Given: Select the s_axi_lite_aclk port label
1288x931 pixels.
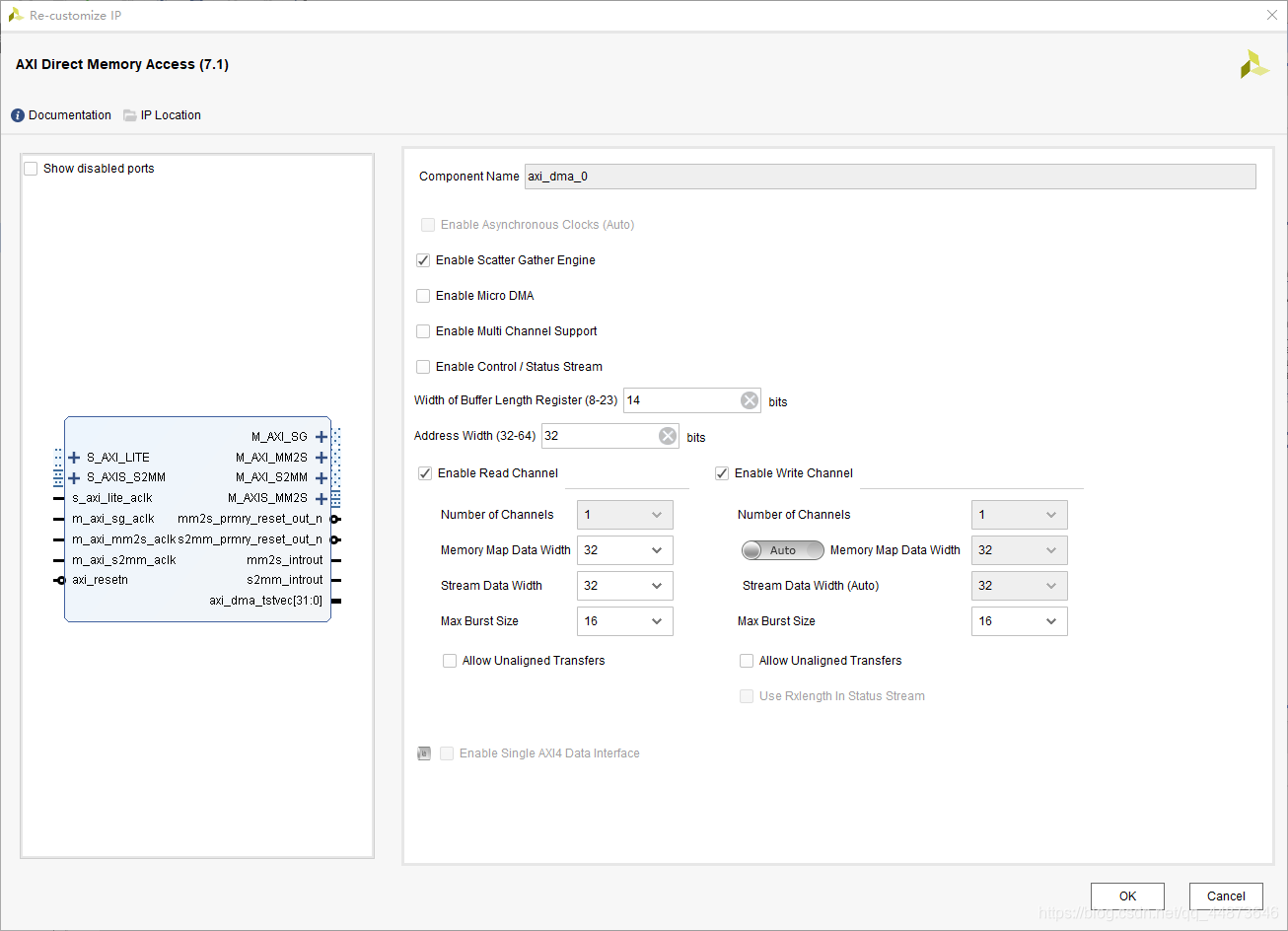Looking at the screenshot, I should 112,498.
